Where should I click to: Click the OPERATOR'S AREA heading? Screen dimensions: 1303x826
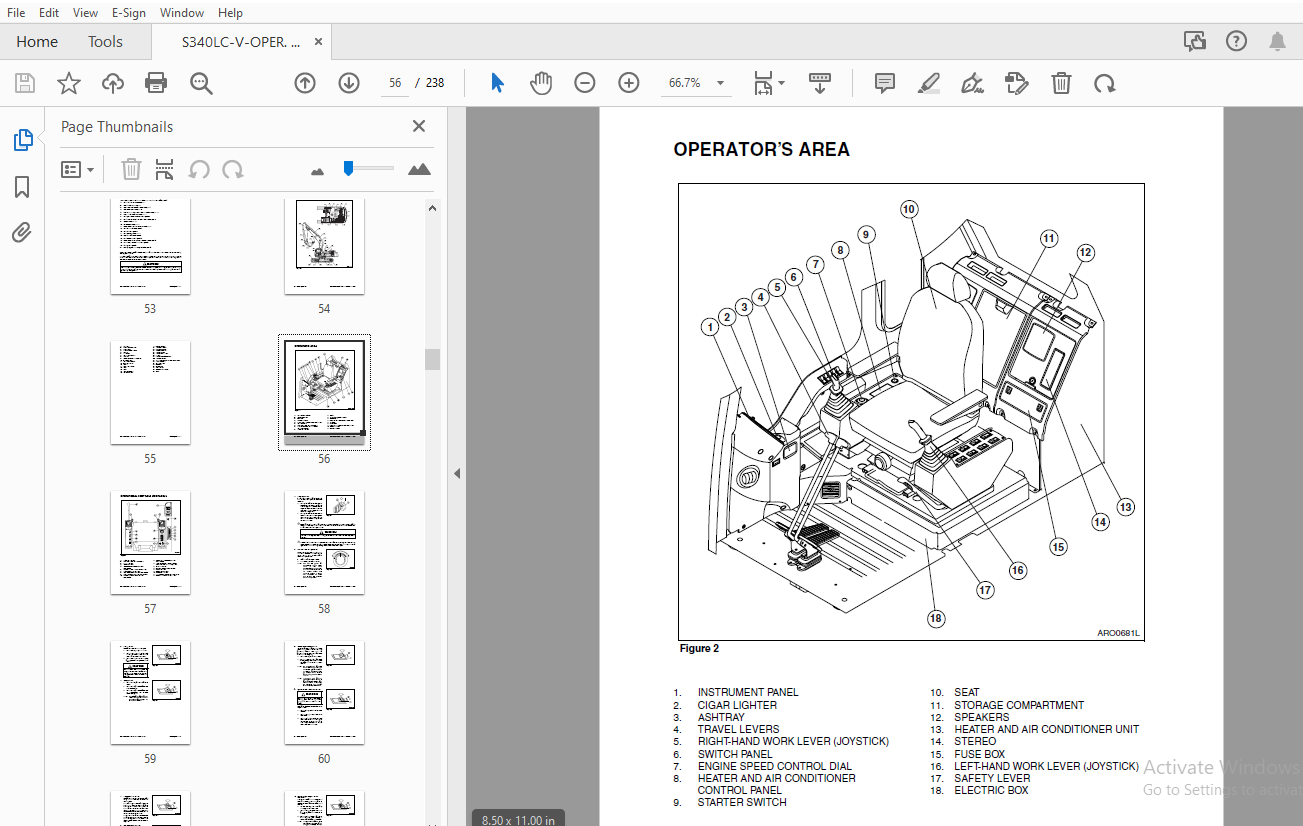coord(762,150)
